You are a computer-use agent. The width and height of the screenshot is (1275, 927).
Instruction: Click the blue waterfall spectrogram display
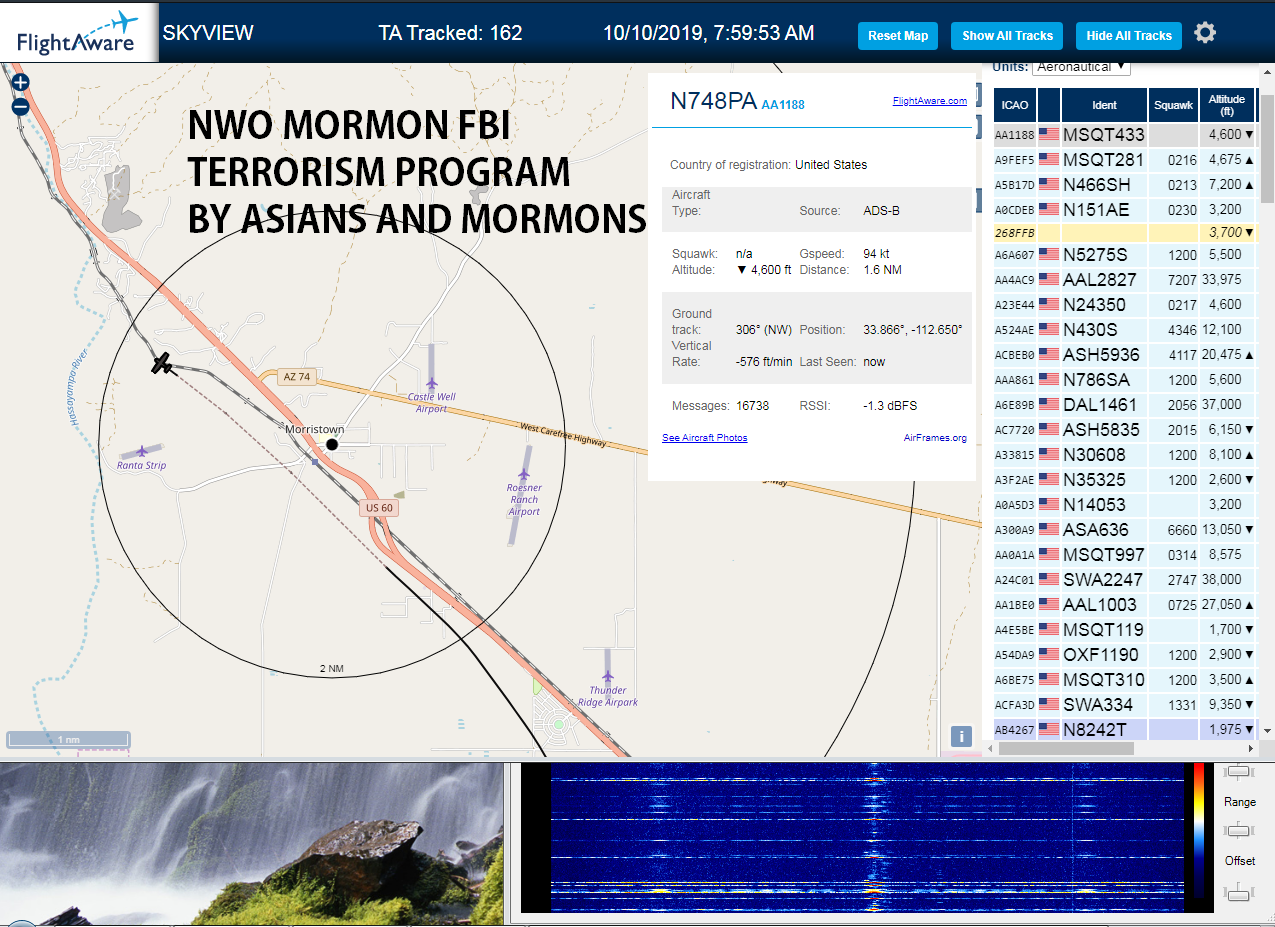coord(867,838)
